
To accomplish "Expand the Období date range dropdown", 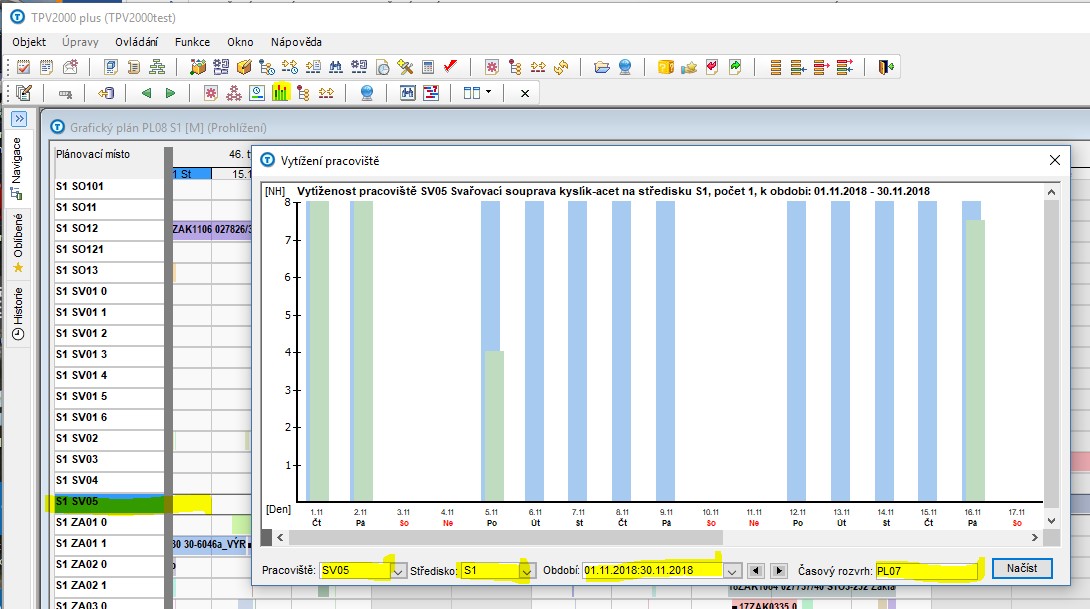I will pos(731,571).
